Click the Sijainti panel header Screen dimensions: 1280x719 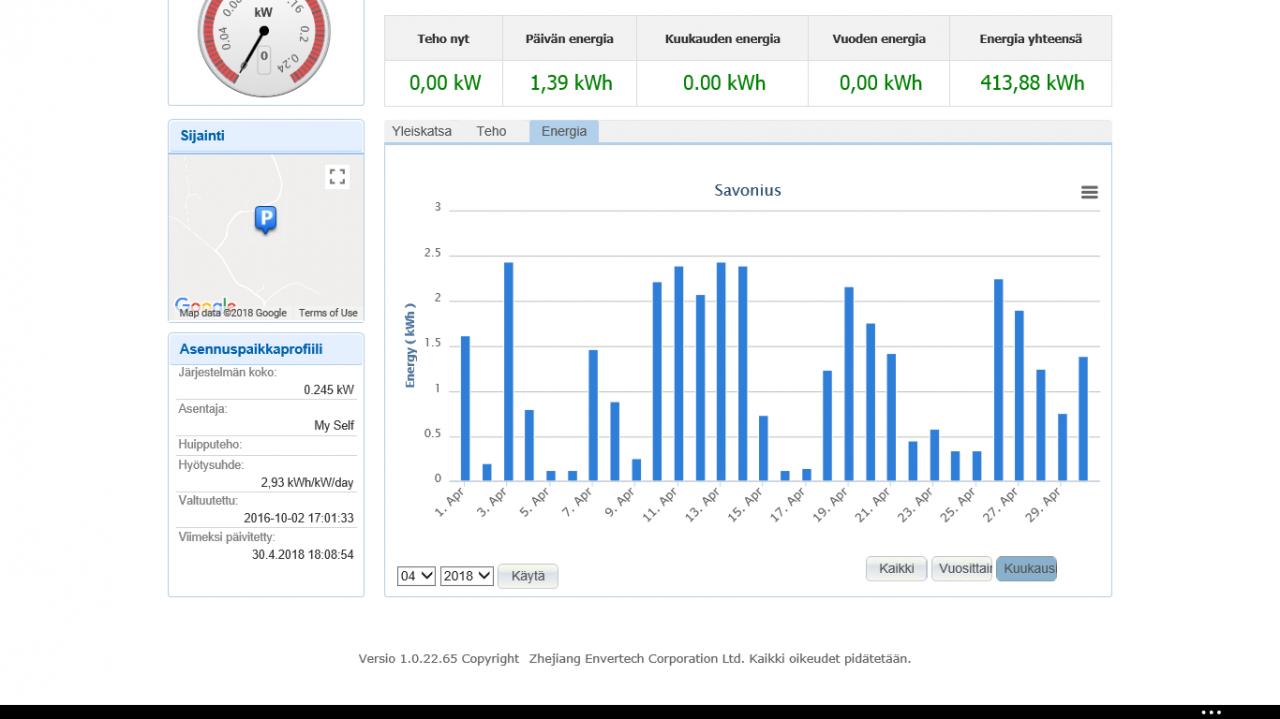point(266,136)
